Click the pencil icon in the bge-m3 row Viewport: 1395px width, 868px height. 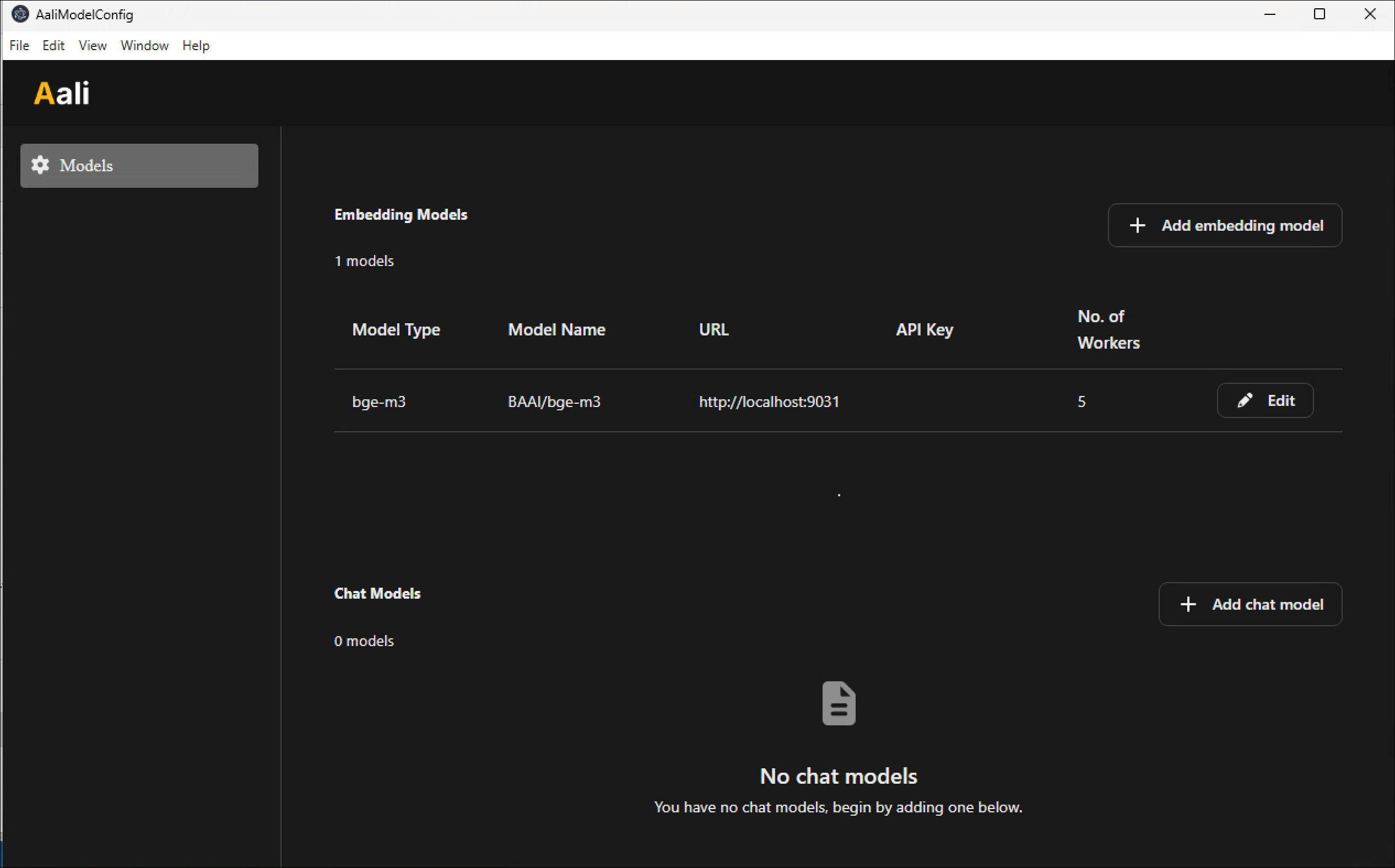[x=1244, y=401]
